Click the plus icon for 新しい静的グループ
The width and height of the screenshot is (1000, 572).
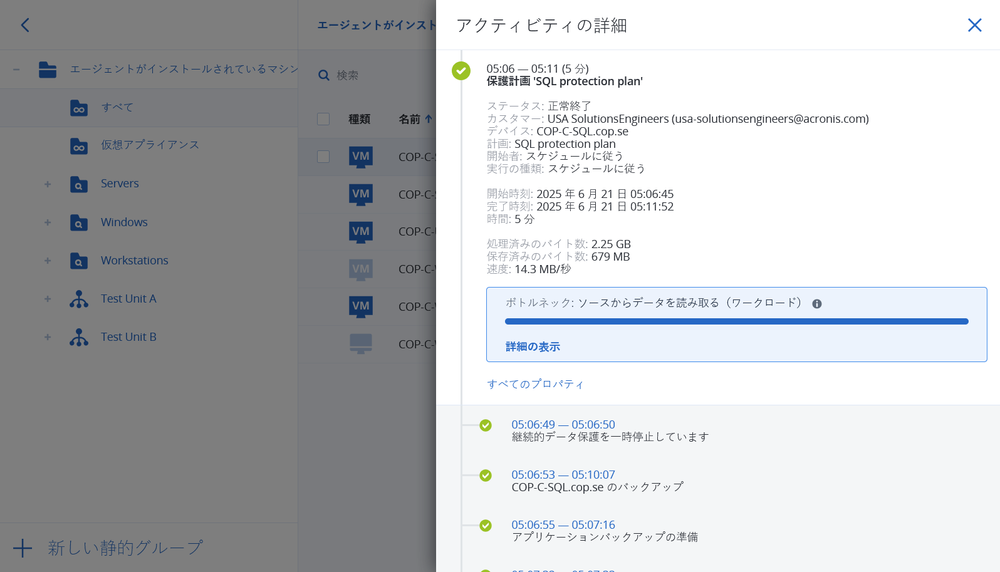click(22, 548)
